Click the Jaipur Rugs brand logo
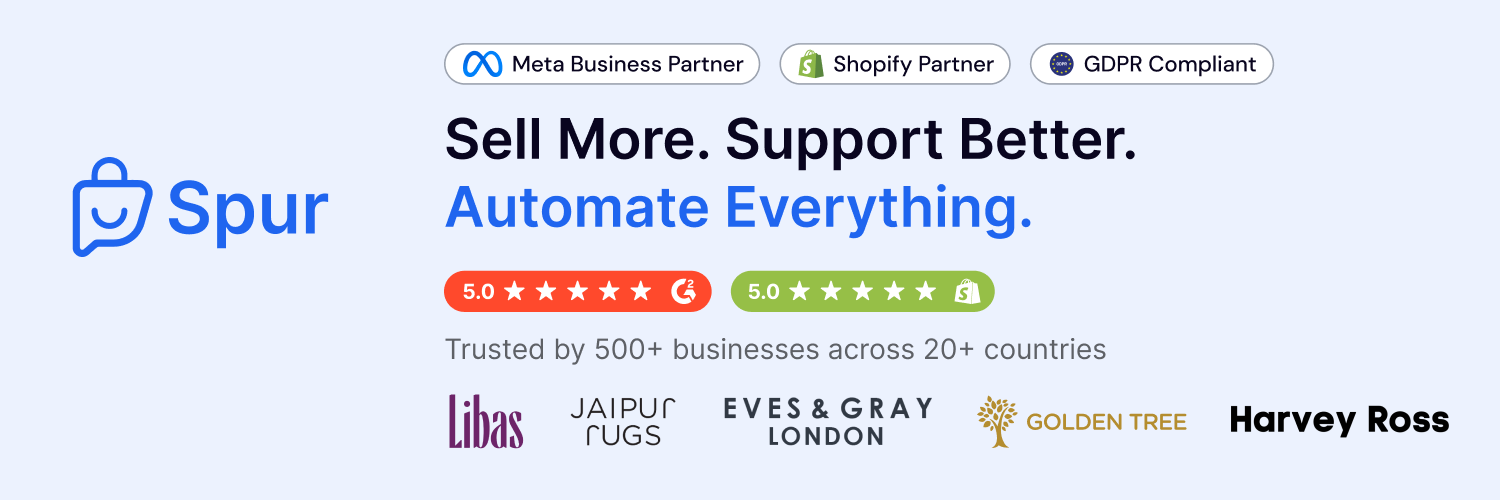1500x500 pixels. coord(623,421)
